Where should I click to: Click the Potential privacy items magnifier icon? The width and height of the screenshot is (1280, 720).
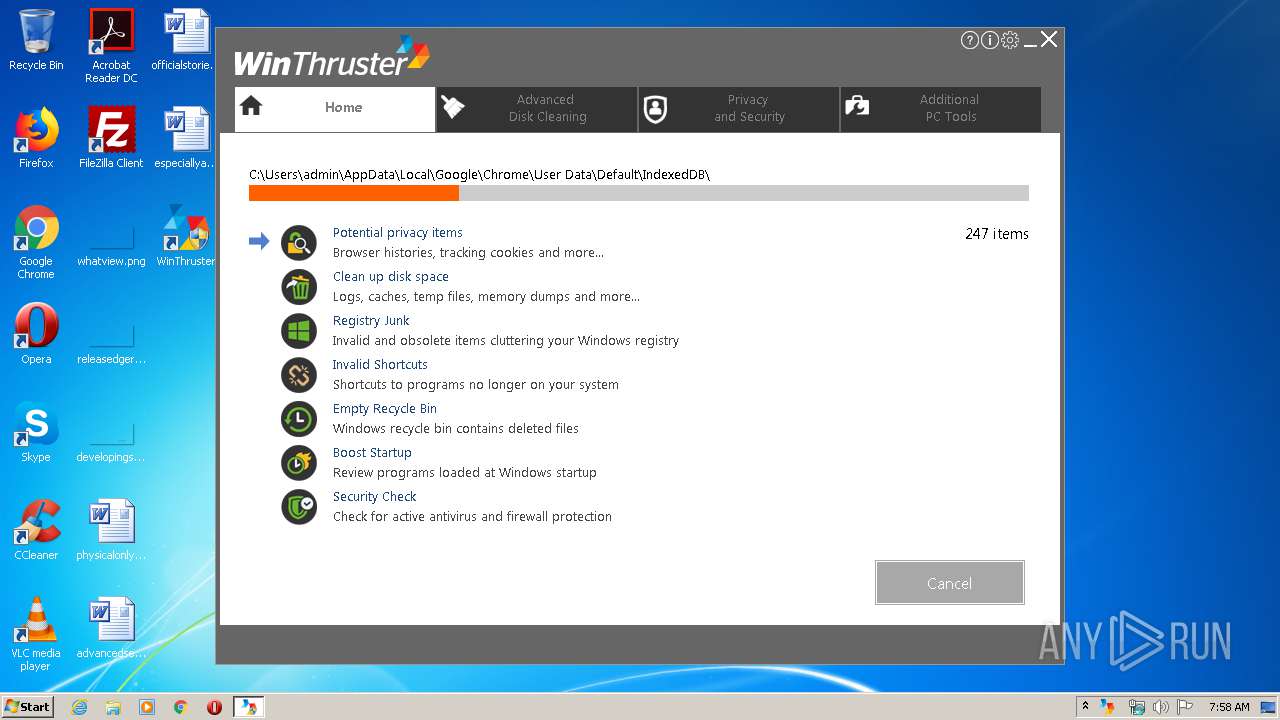coord(299,243)
